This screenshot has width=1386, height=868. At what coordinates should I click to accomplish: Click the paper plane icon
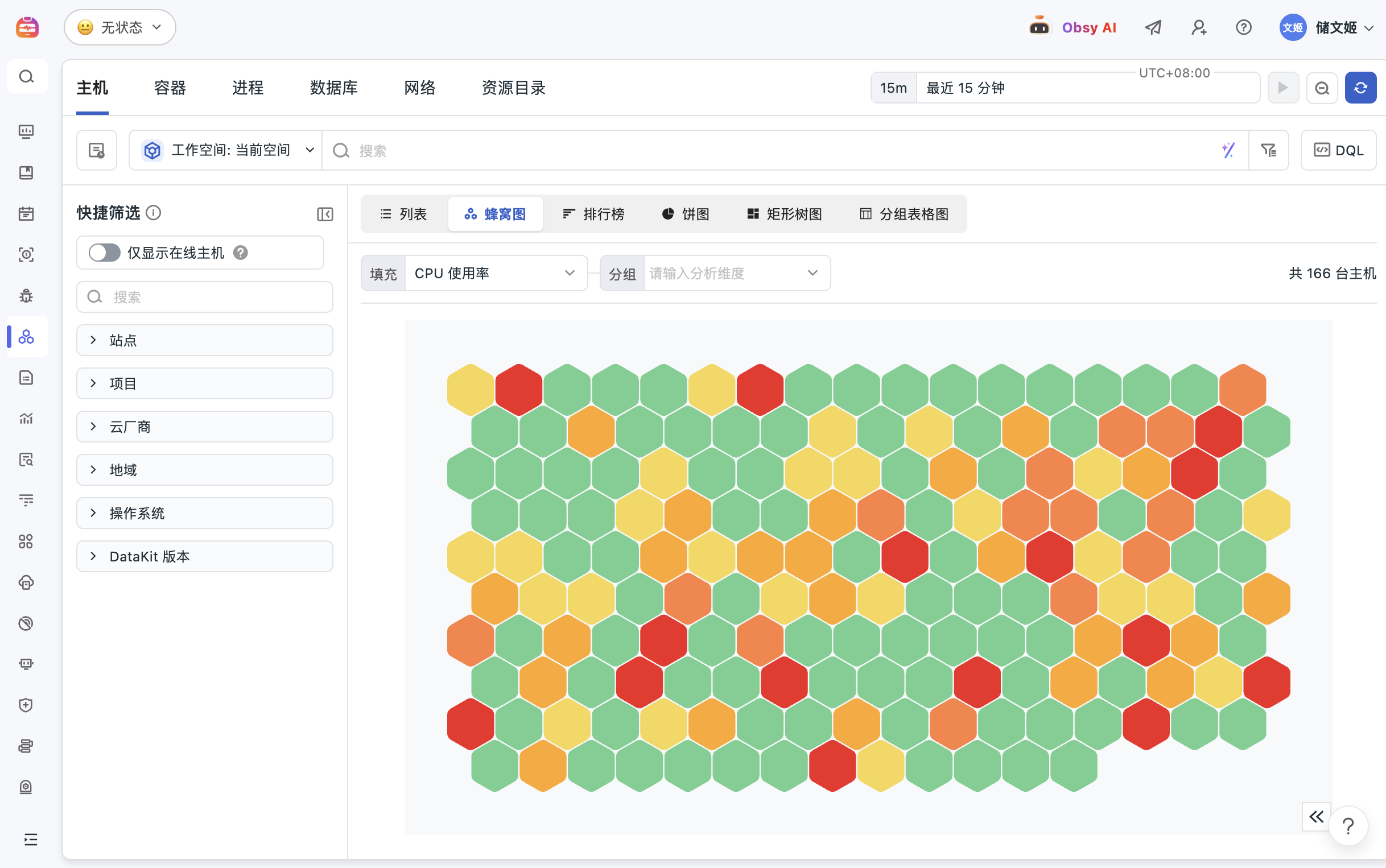coord(1153,27)
